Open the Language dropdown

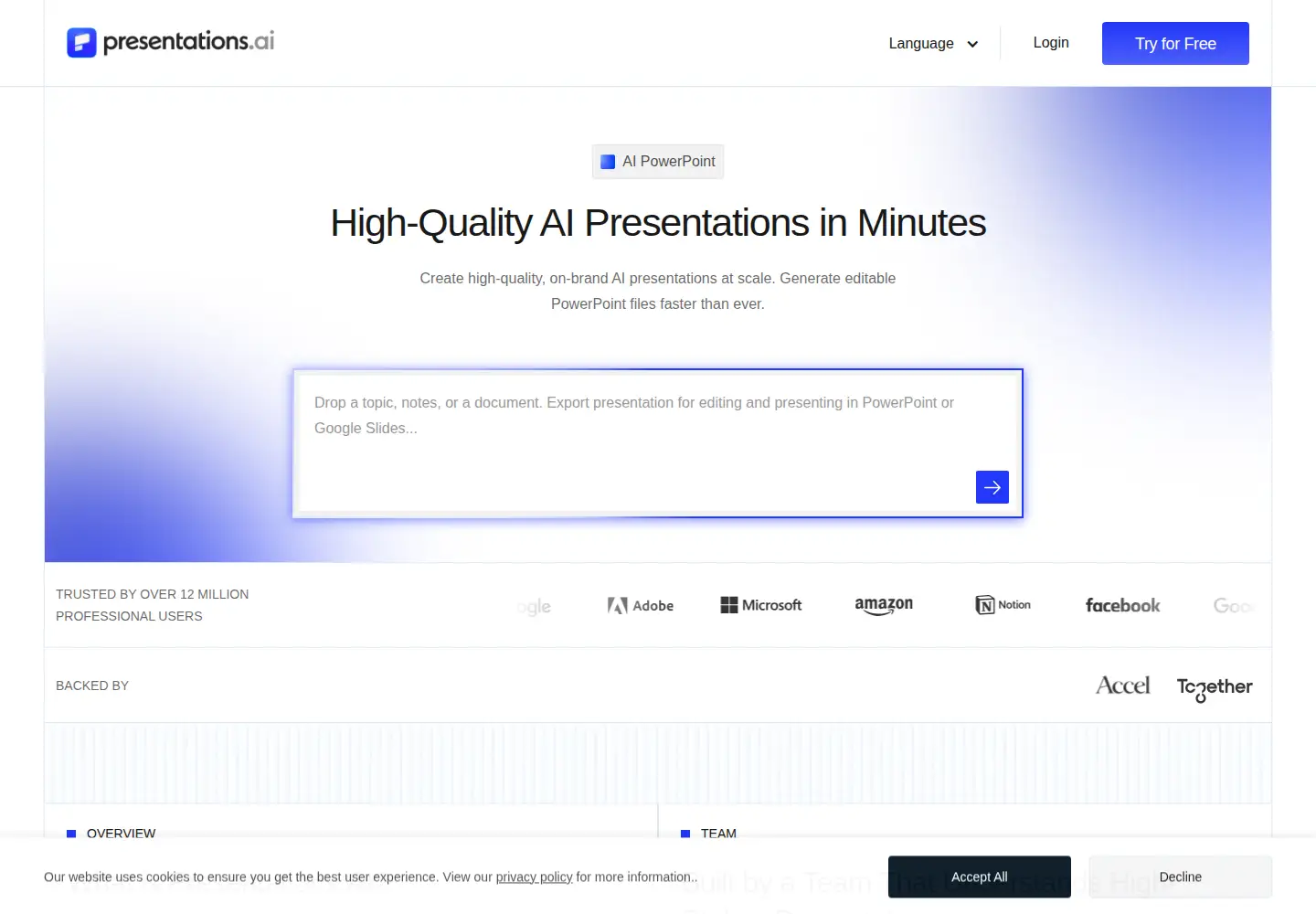(x=933, y=43)
